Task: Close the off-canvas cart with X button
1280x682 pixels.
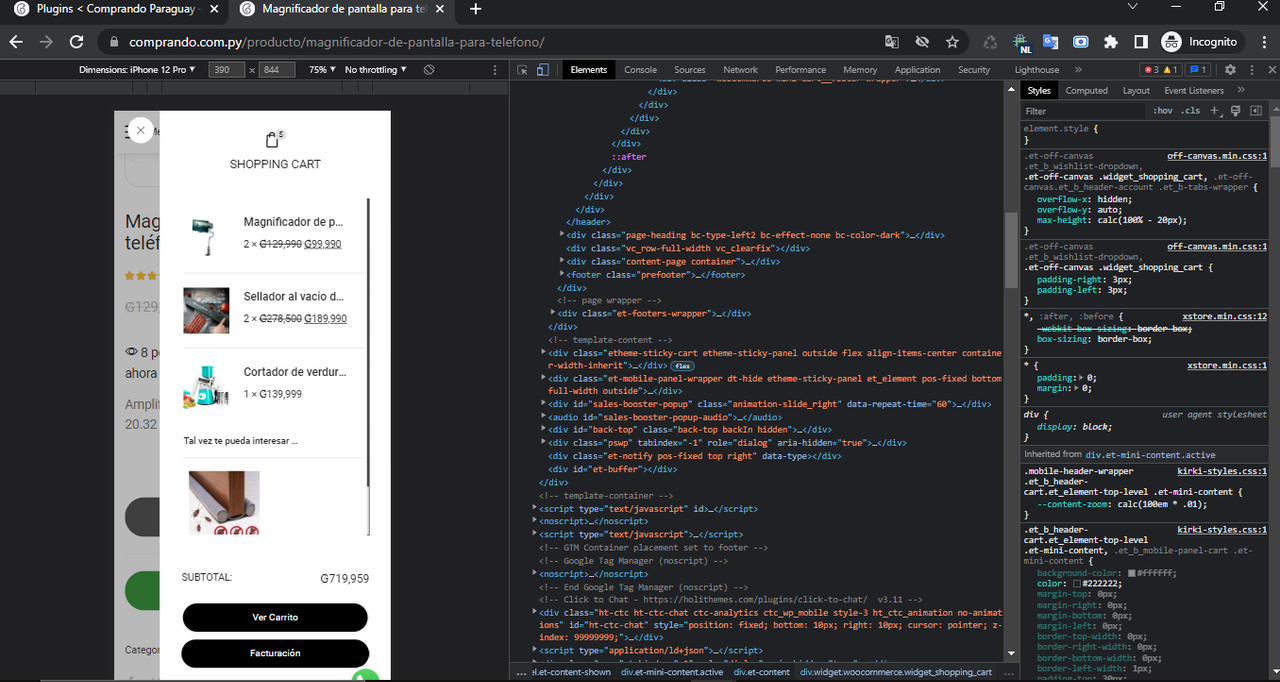Action: [141, 130]
